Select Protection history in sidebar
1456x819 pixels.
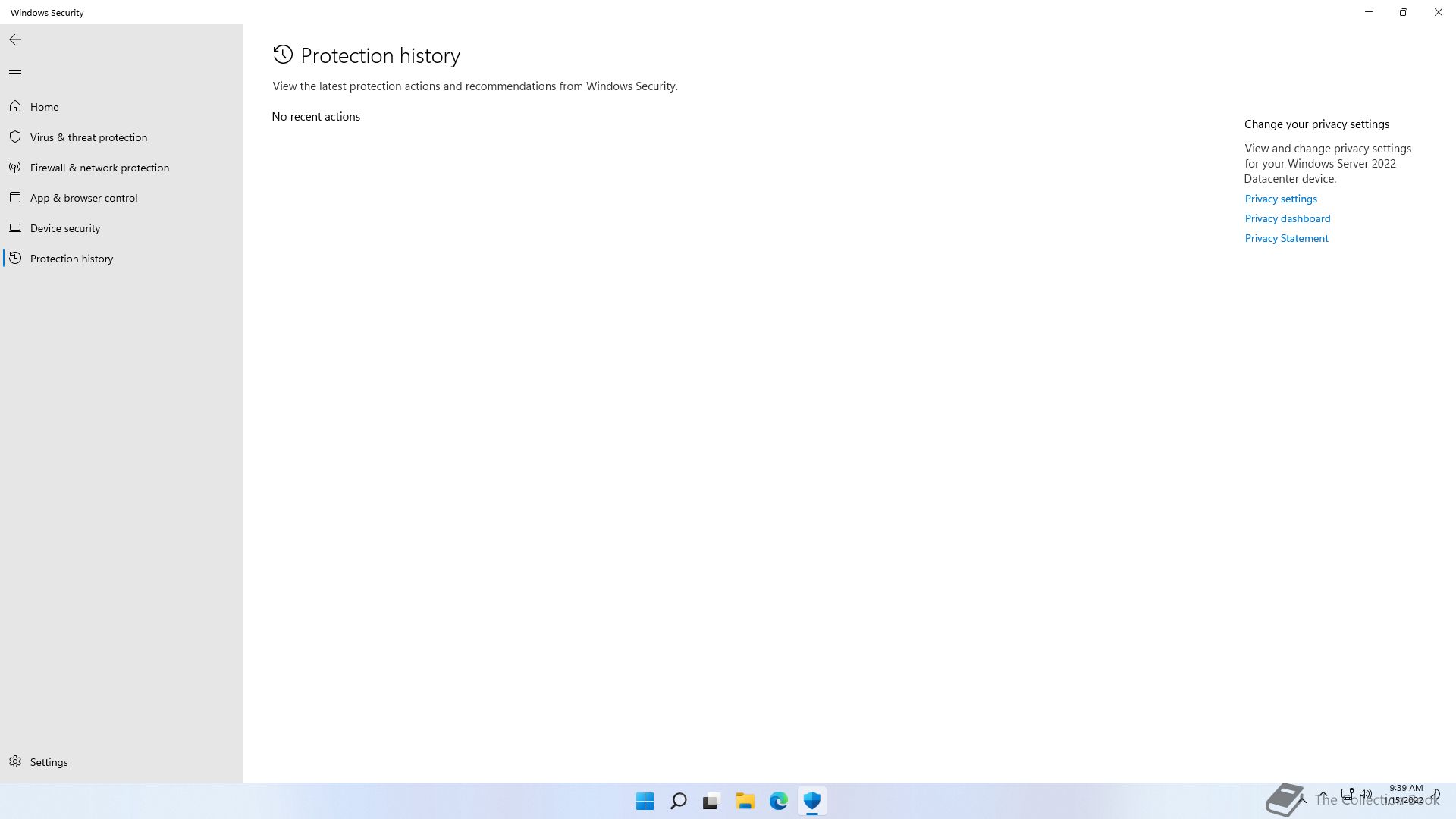[71, 259]
